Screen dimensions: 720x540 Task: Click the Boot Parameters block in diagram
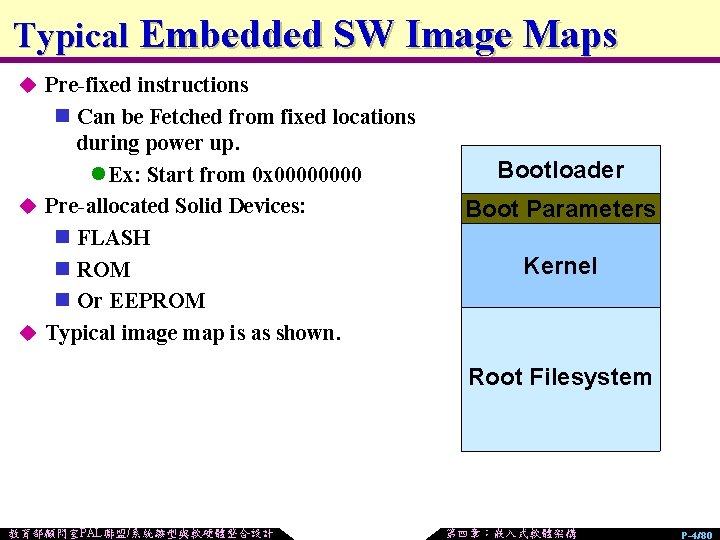[561, 209]
